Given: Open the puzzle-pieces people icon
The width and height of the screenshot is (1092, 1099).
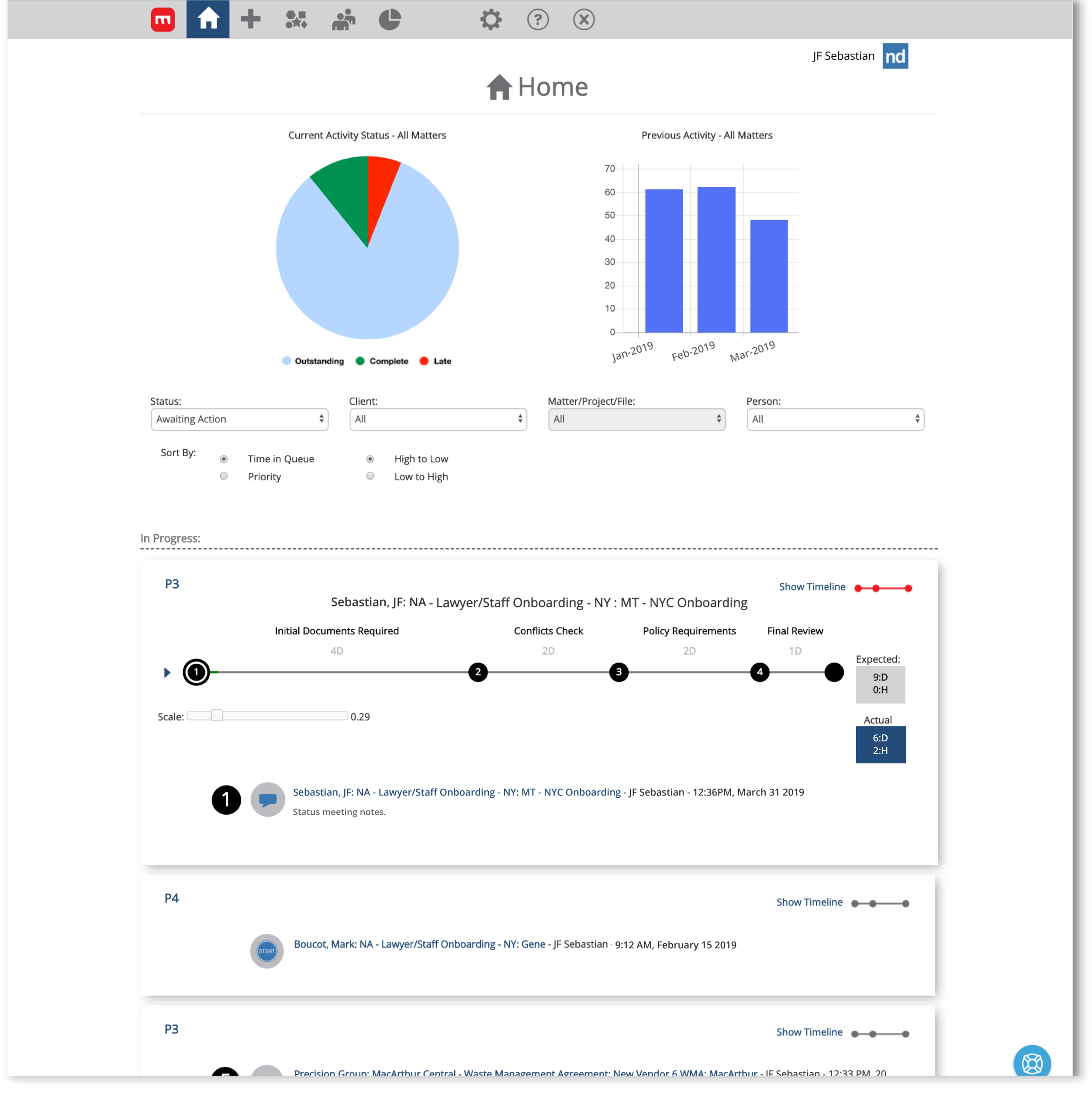Looking at the screenshot, I should (297, 20).
